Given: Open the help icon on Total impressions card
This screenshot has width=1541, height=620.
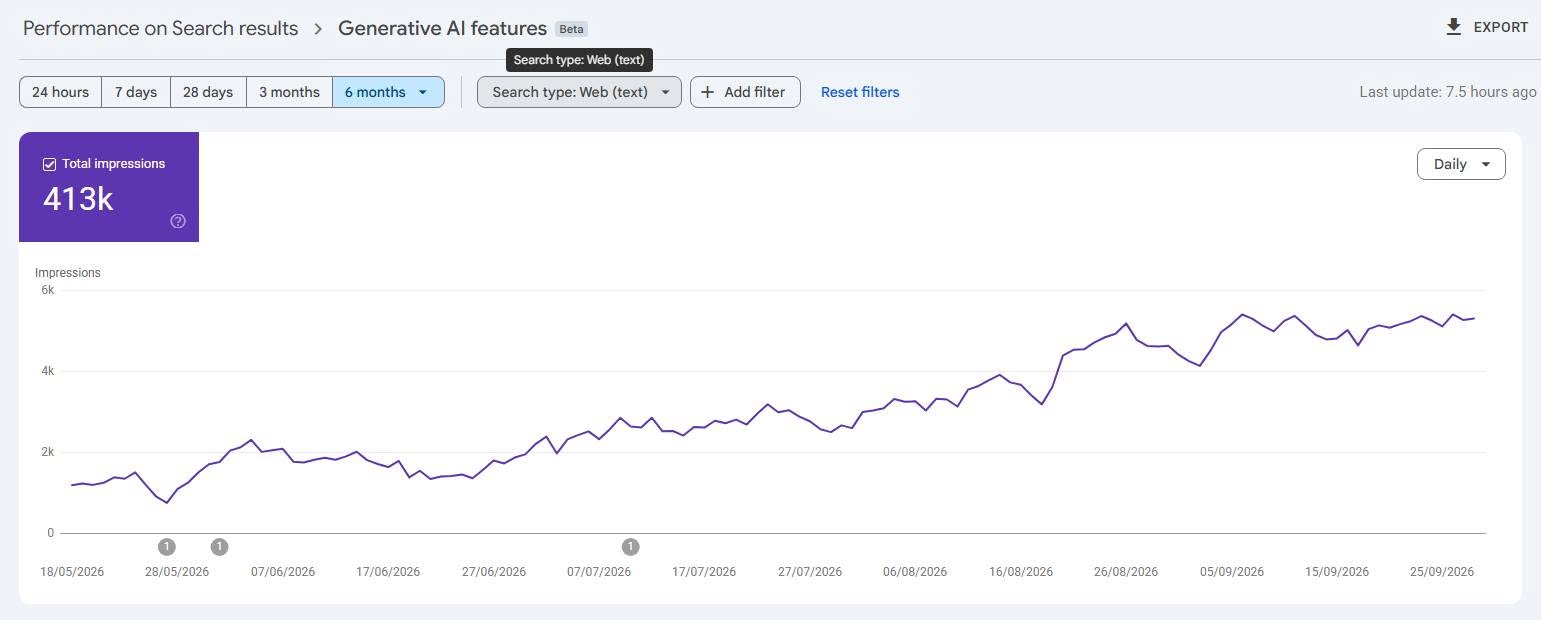Looking at the screenshot, I should [178, 221].
